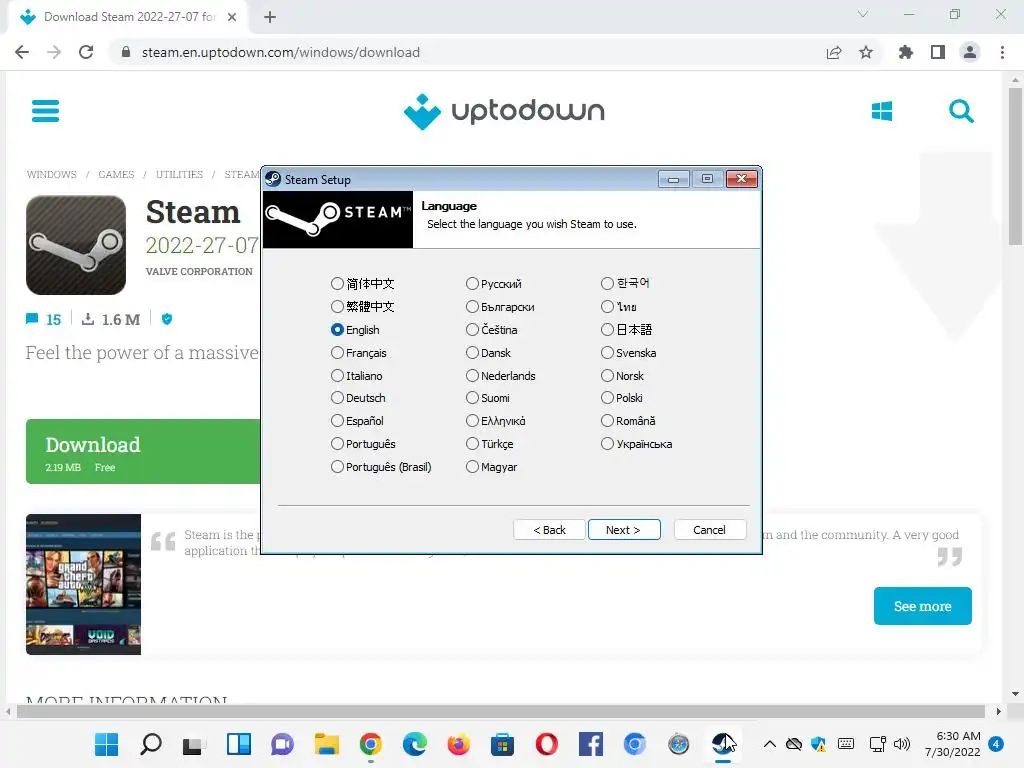The image size is (1024, 768).
Task: Go to the GAMES breadcrumb
Action: point(116,174)
